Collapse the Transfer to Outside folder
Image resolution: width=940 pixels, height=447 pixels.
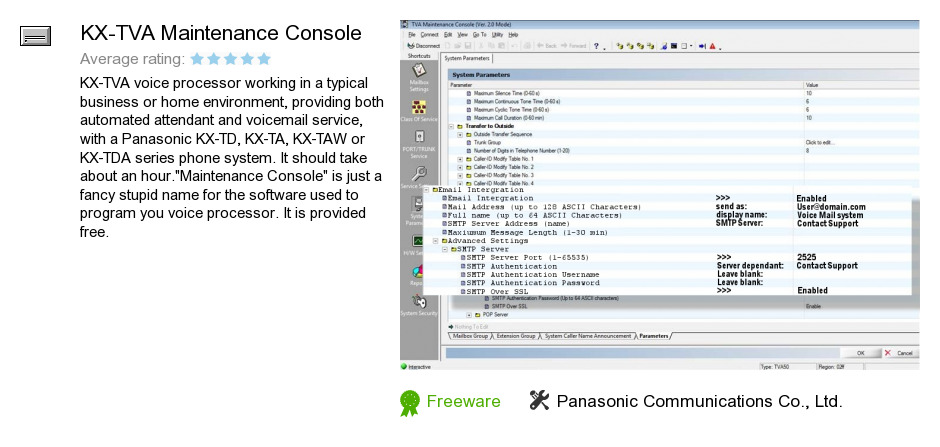click(x=451, y=126)
